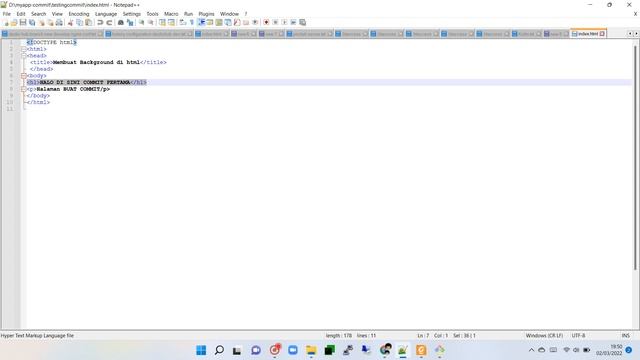Collapse the head fold on line 3
This screenshot has height=360, width=640.
(24, 56)
